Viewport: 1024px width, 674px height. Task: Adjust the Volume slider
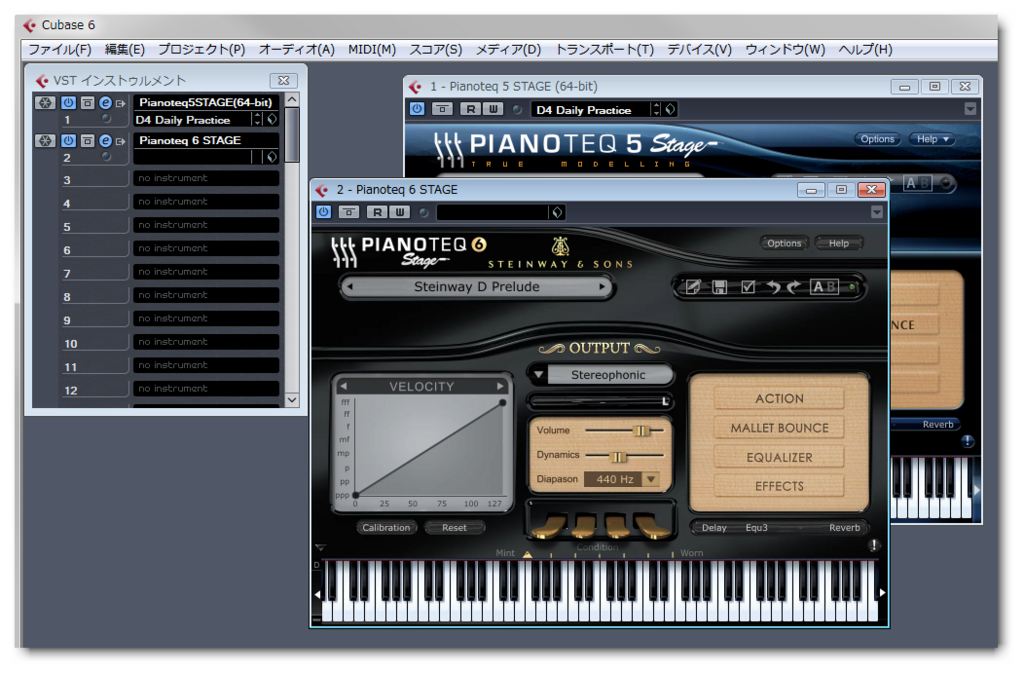click(624, 430)
